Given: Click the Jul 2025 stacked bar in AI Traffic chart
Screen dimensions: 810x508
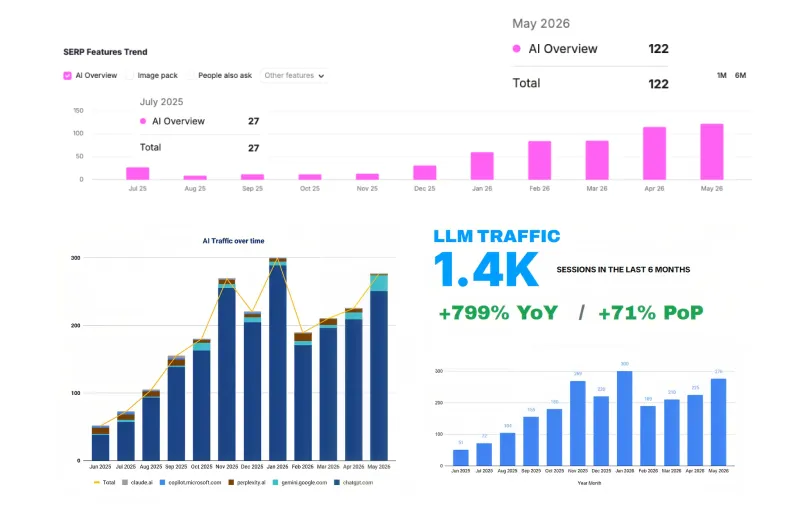Looking at the screenshot, I should click(126, 436).
